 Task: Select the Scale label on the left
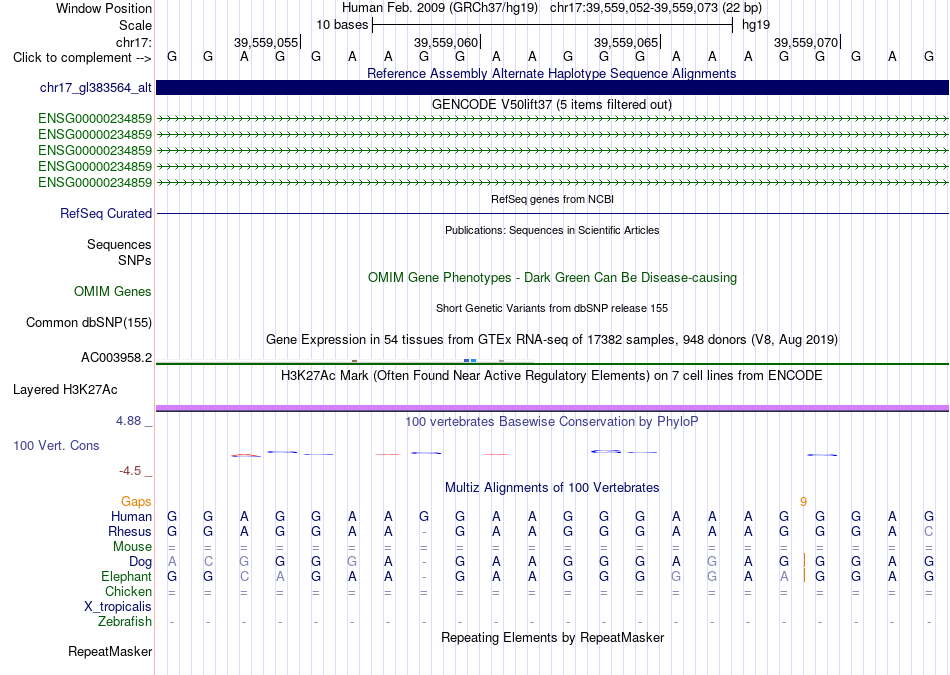point(136,25)
